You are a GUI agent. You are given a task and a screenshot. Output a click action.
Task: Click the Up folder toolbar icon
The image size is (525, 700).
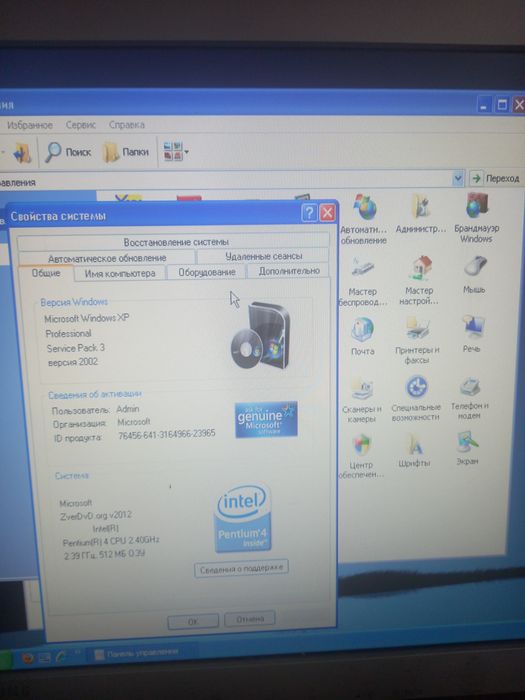click(x=21, y=153)
